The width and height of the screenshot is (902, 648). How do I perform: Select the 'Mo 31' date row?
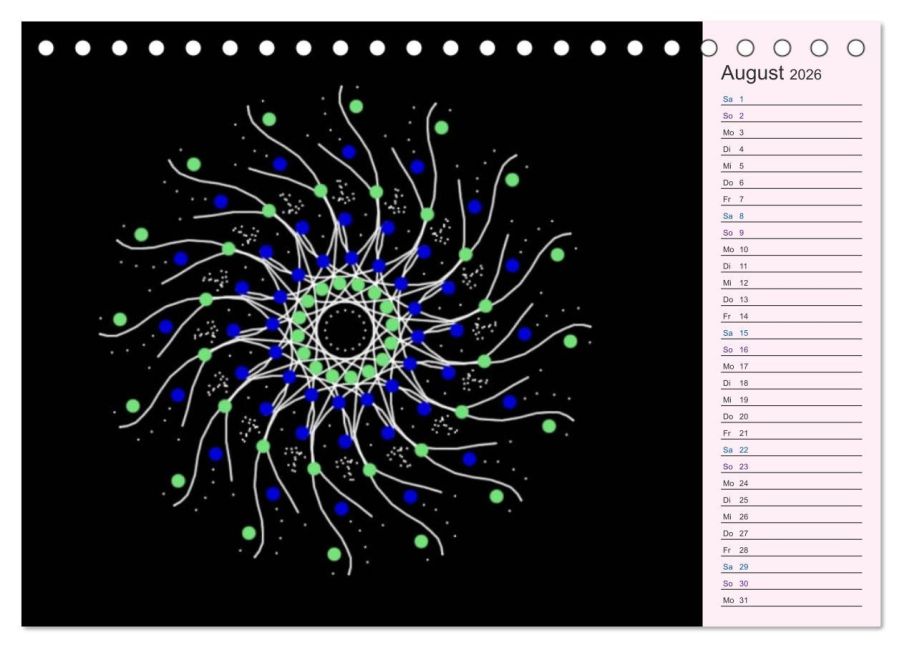[x=792, y=600]
